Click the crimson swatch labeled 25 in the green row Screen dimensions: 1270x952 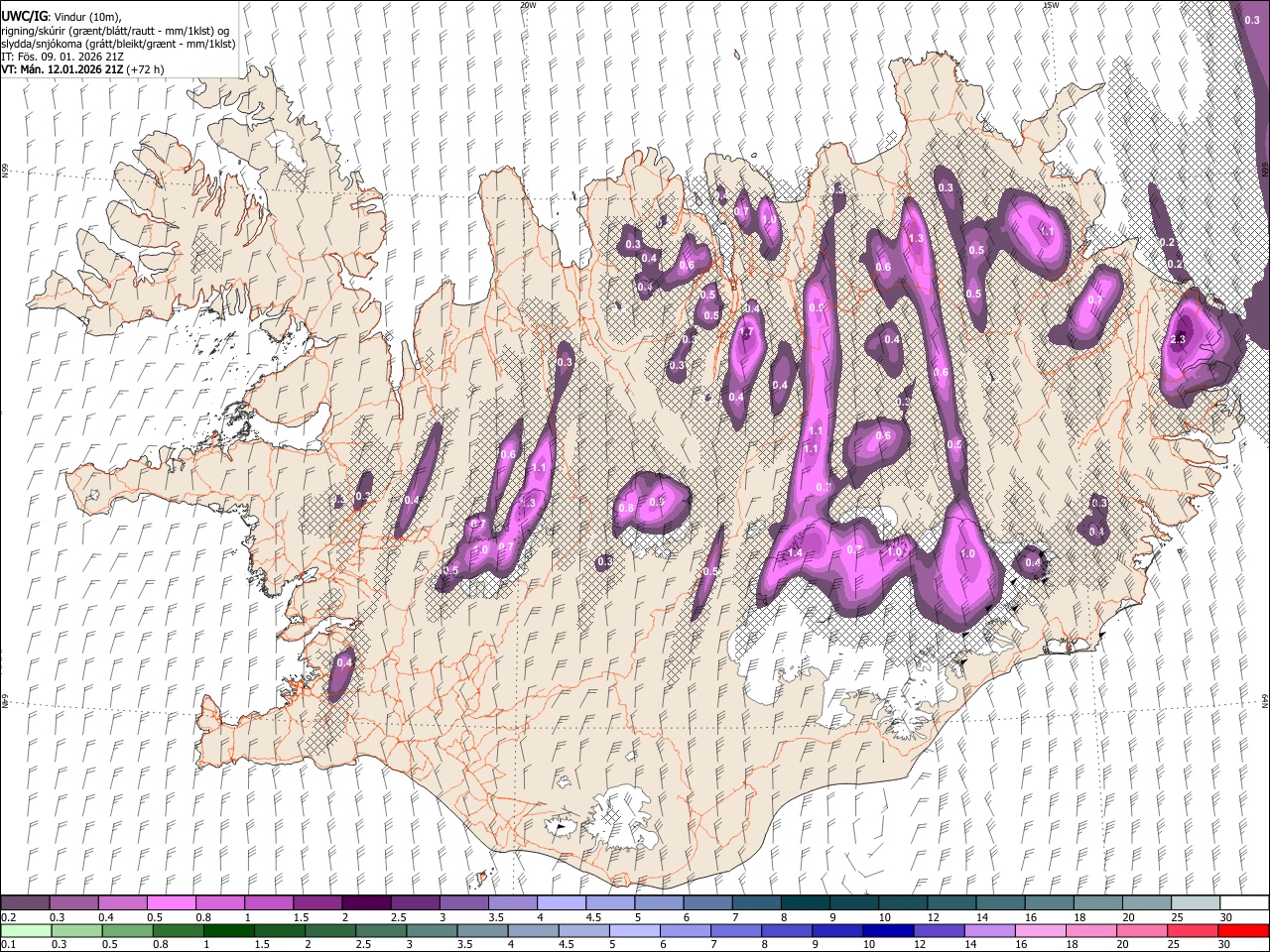pos(1193,930)
